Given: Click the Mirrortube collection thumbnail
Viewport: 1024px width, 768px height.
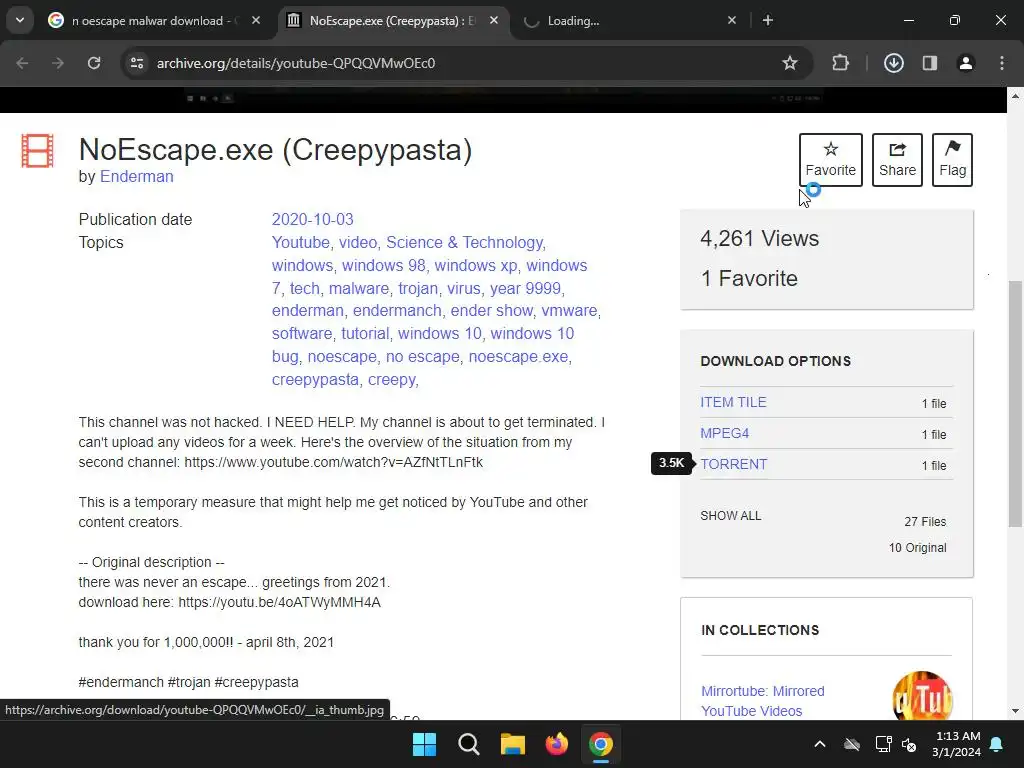Looking at the screenshot, I should [x=922, y=696].
